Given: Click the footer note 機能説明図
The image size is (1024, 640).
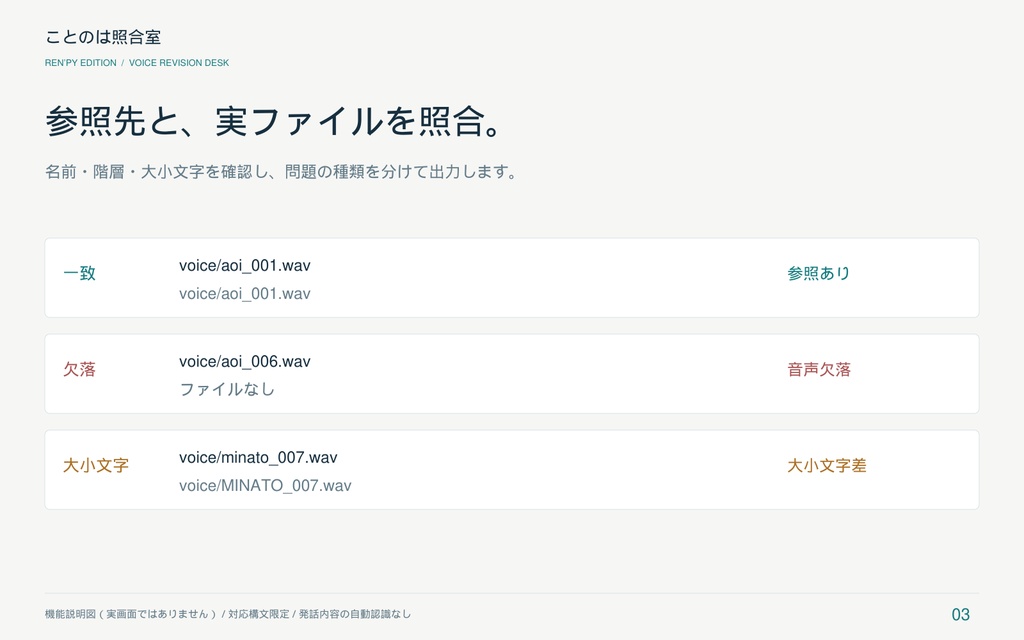Looking at the screenshot, I should (x=228, y=614).
